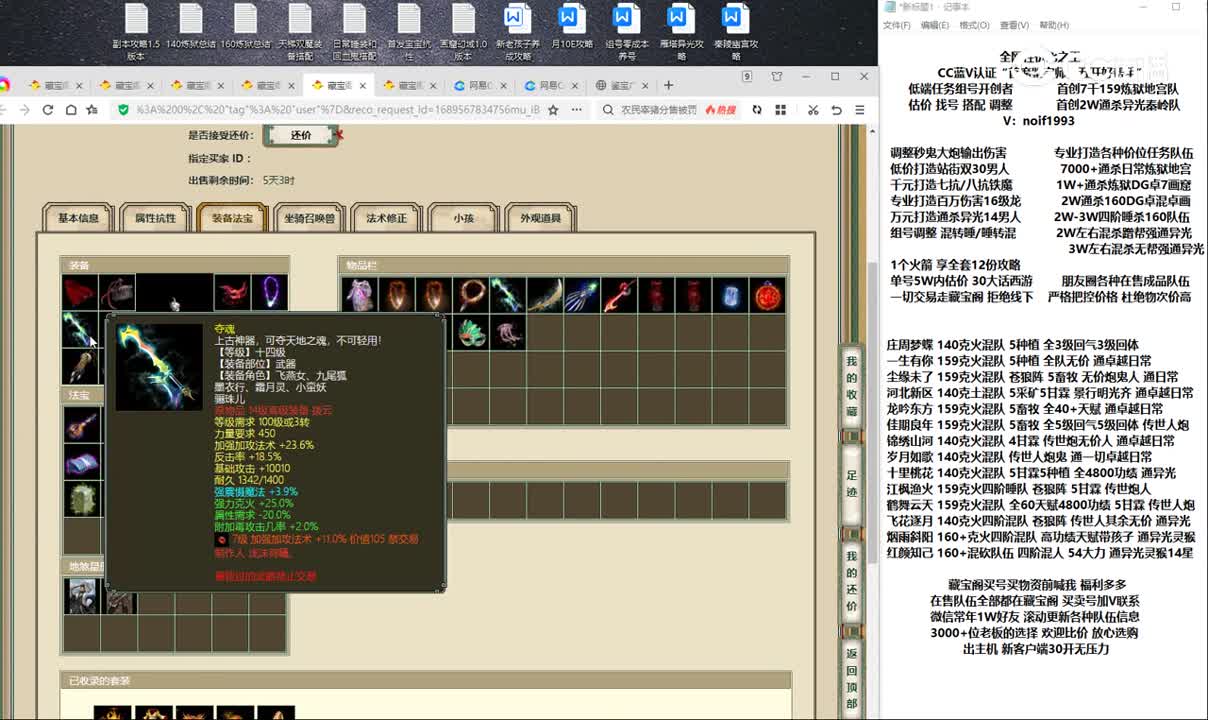Click Notepad line starting 河北新区
Screen dimensions: 1208x720
tap(1039, 393)
